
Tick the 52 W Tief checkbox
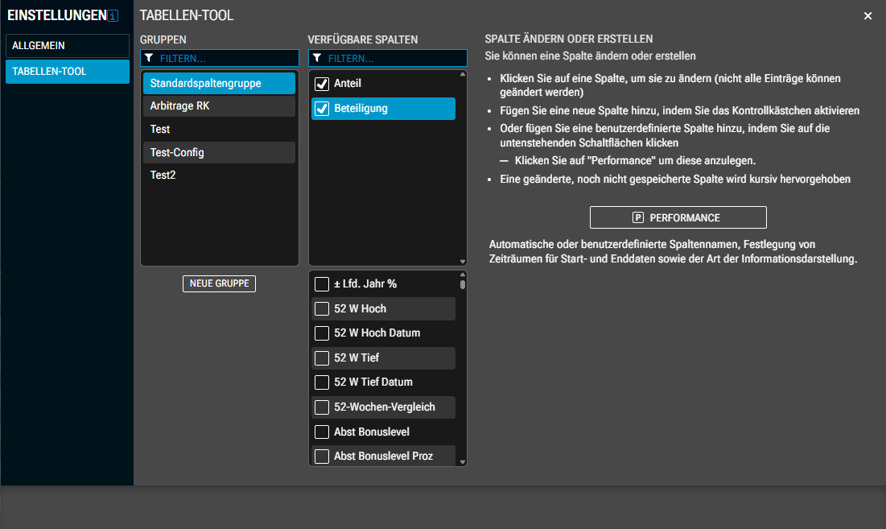click(322, 358)
